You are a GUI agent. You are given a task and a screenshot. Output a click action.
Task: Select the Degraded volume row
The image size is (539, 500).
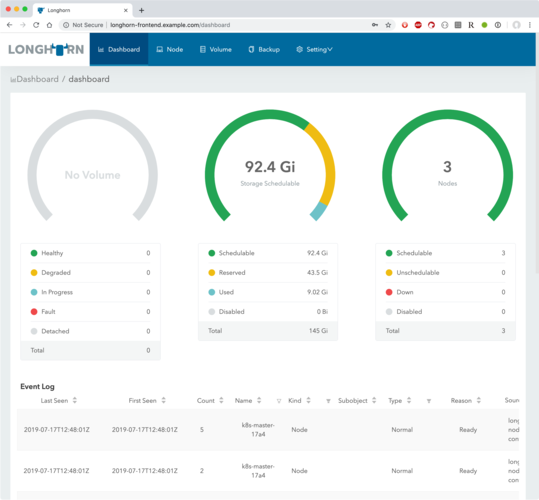click(x=90, y=273)
